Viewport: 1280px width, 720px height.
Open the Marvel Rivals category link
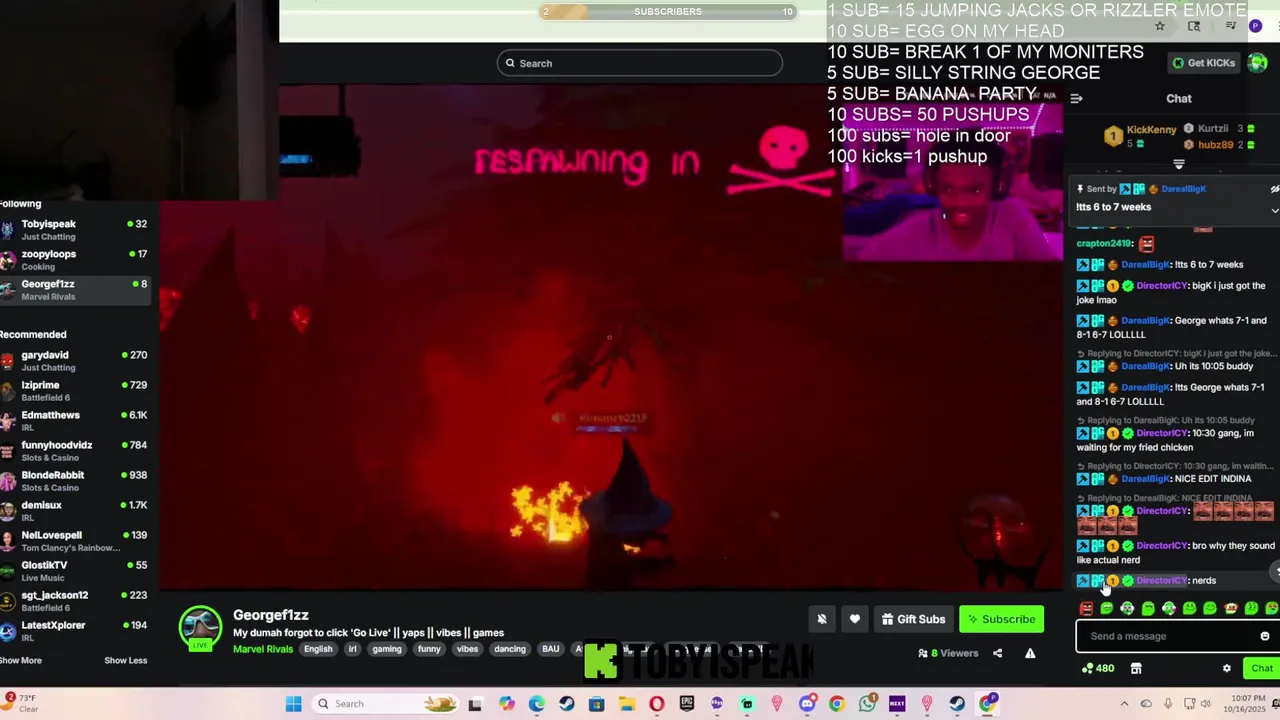point(263,649)
